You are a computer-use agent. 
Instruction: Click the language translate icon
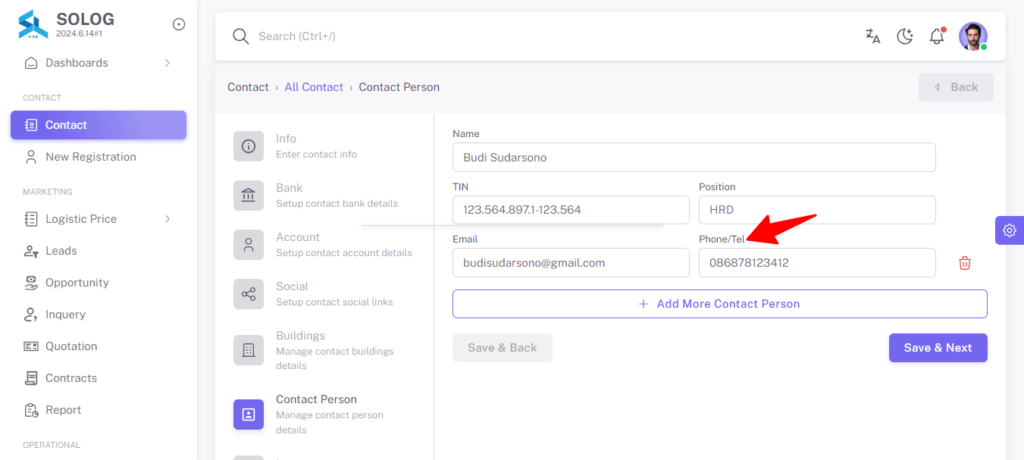pyautogui.click(x=872, y=37)
